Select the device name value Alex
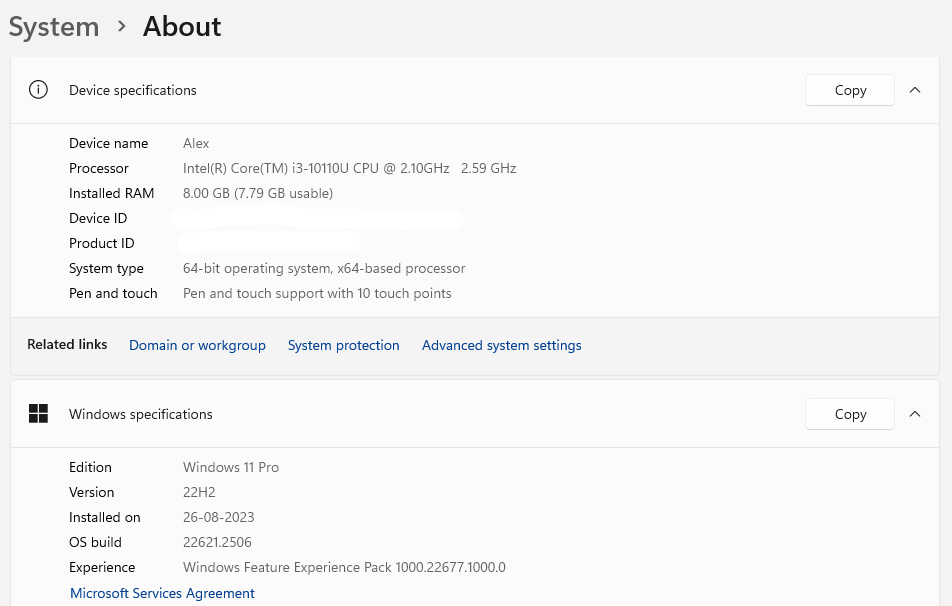 point(196,143)
